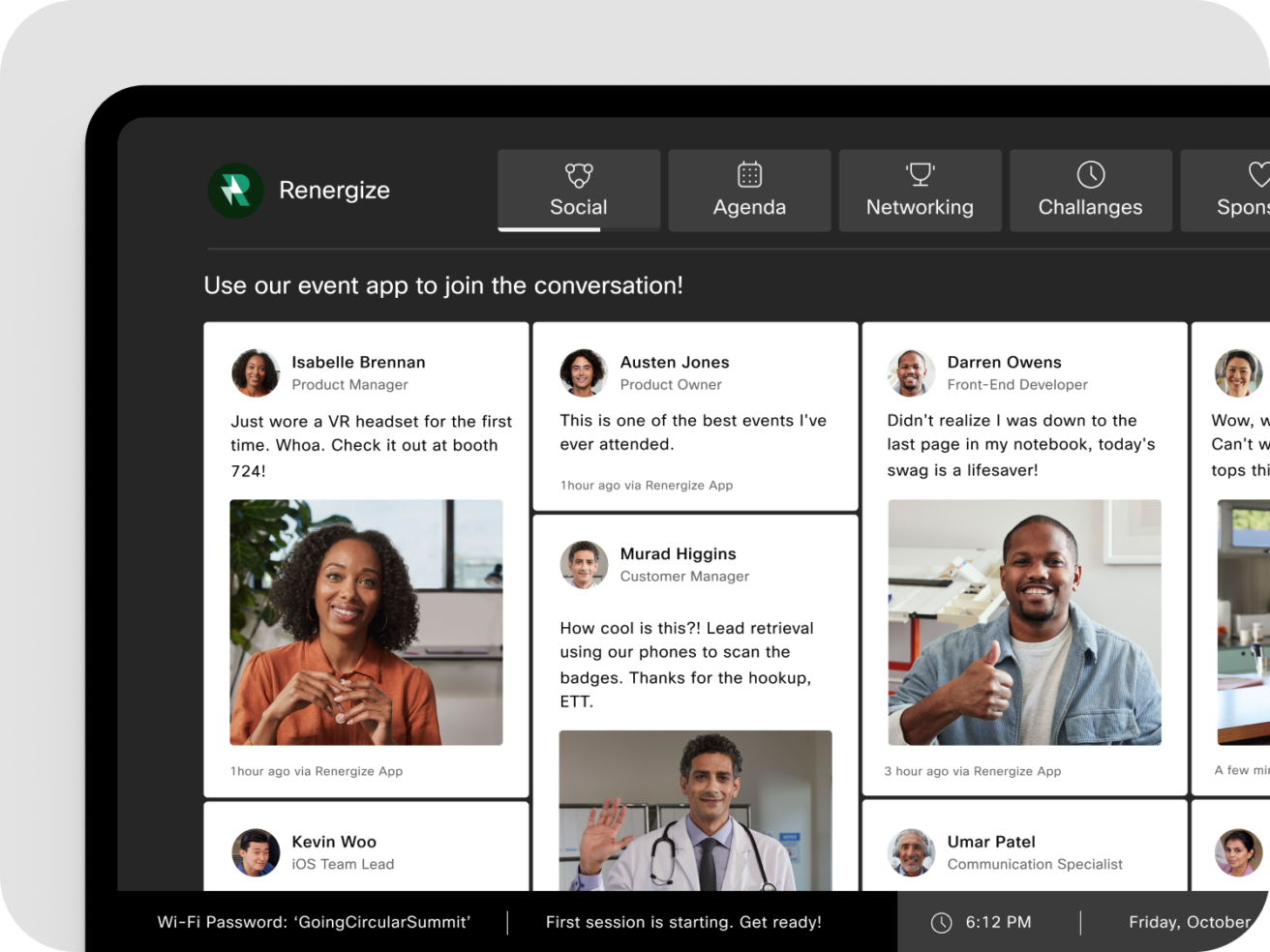1270x952 pixels.
Task: Open Darren Owens's thumbs-up photo
Action: pyautogui.click(x=1024, y=622)
